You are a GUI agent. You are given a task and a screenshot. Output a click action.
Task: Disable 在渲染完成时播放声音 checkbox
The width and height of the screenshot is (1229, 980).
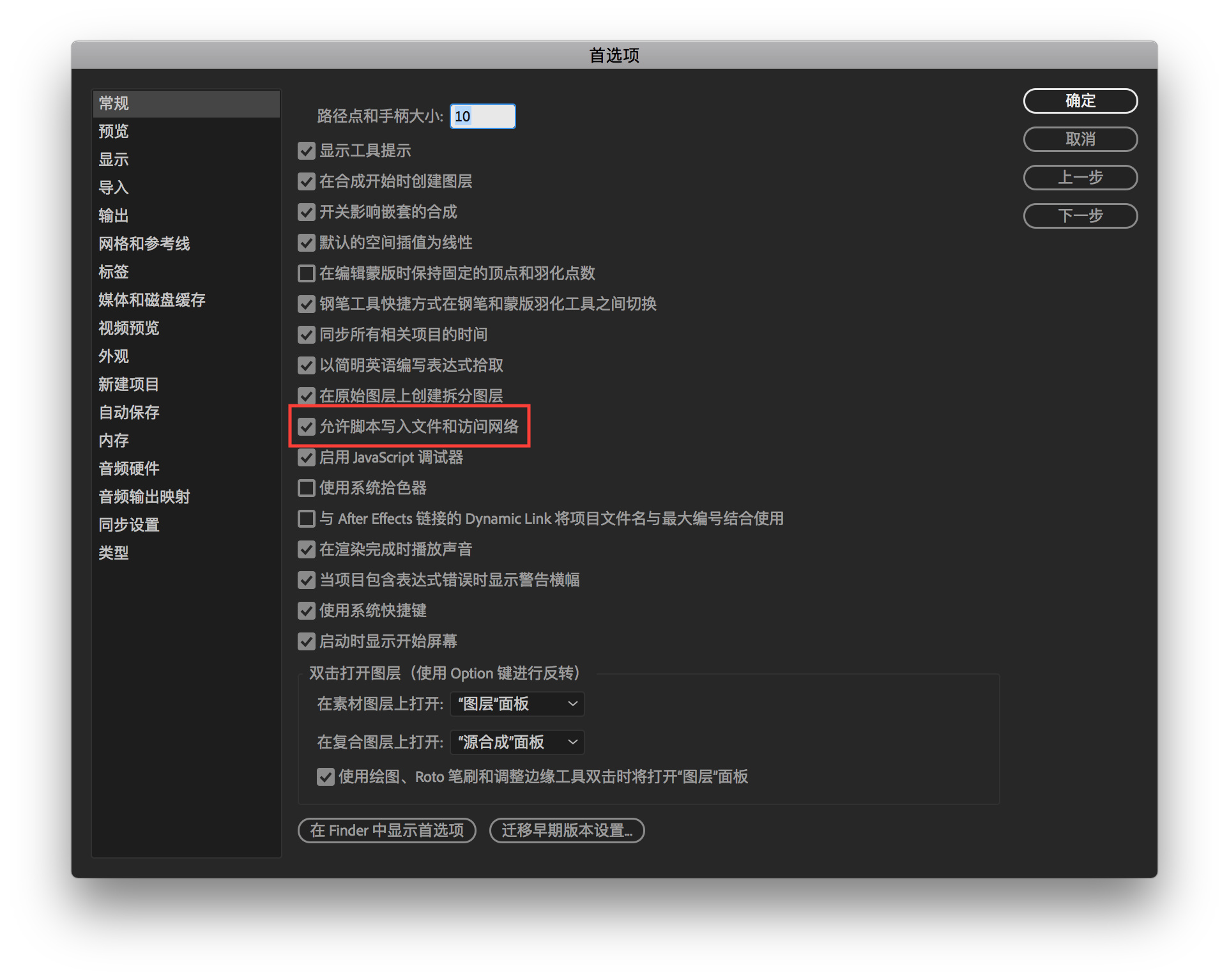(x=307, y=549)
